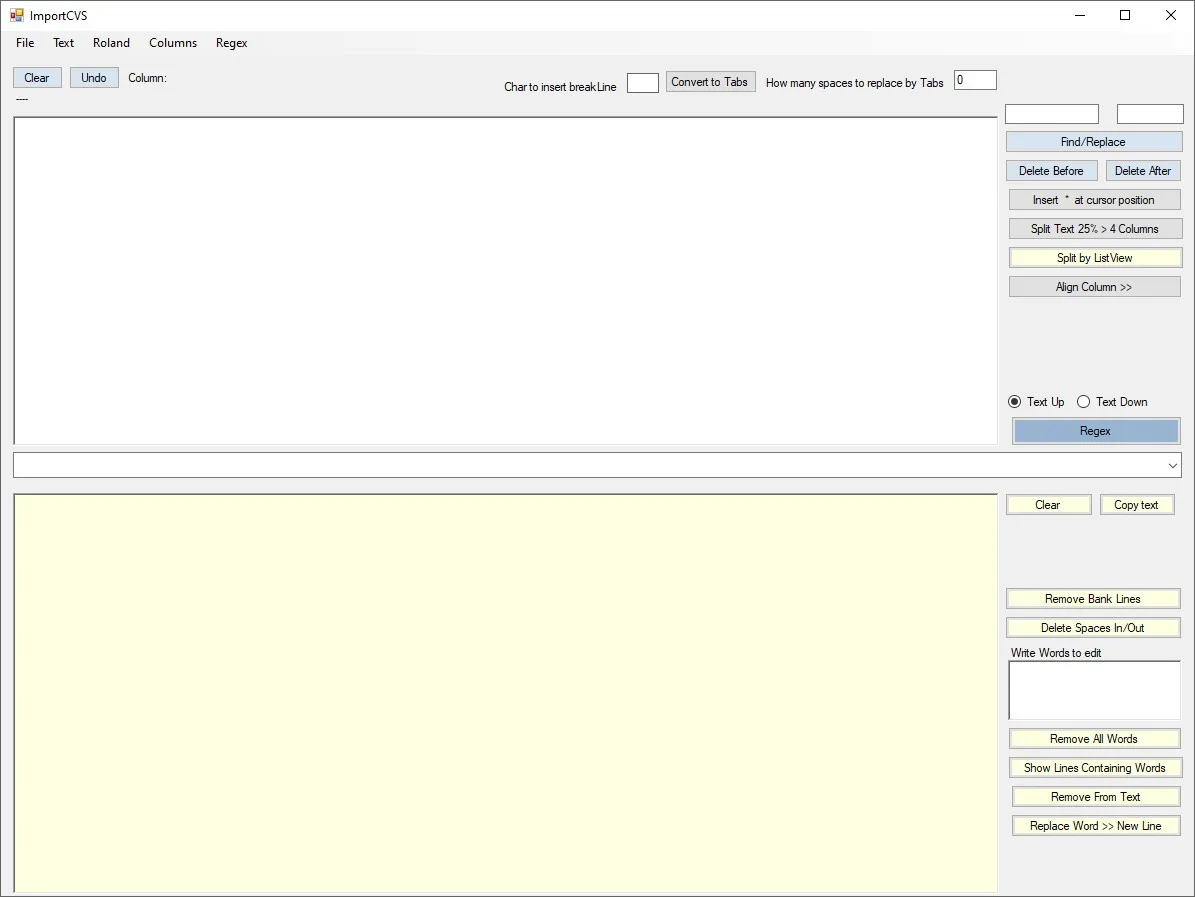Click the first find text field above Find/Replace
This screenshot has height=897, width=1195.
pos(1052,114)
